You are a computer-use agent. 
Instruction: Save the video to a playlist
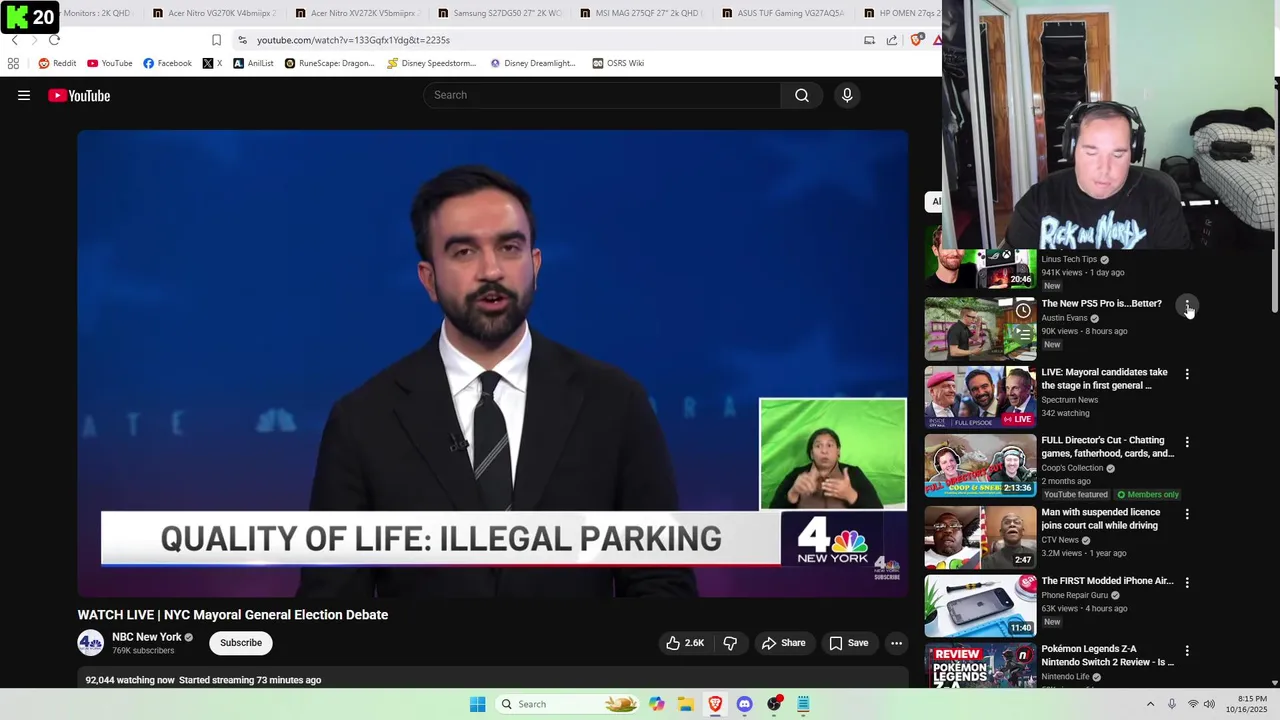pos(848,643)
